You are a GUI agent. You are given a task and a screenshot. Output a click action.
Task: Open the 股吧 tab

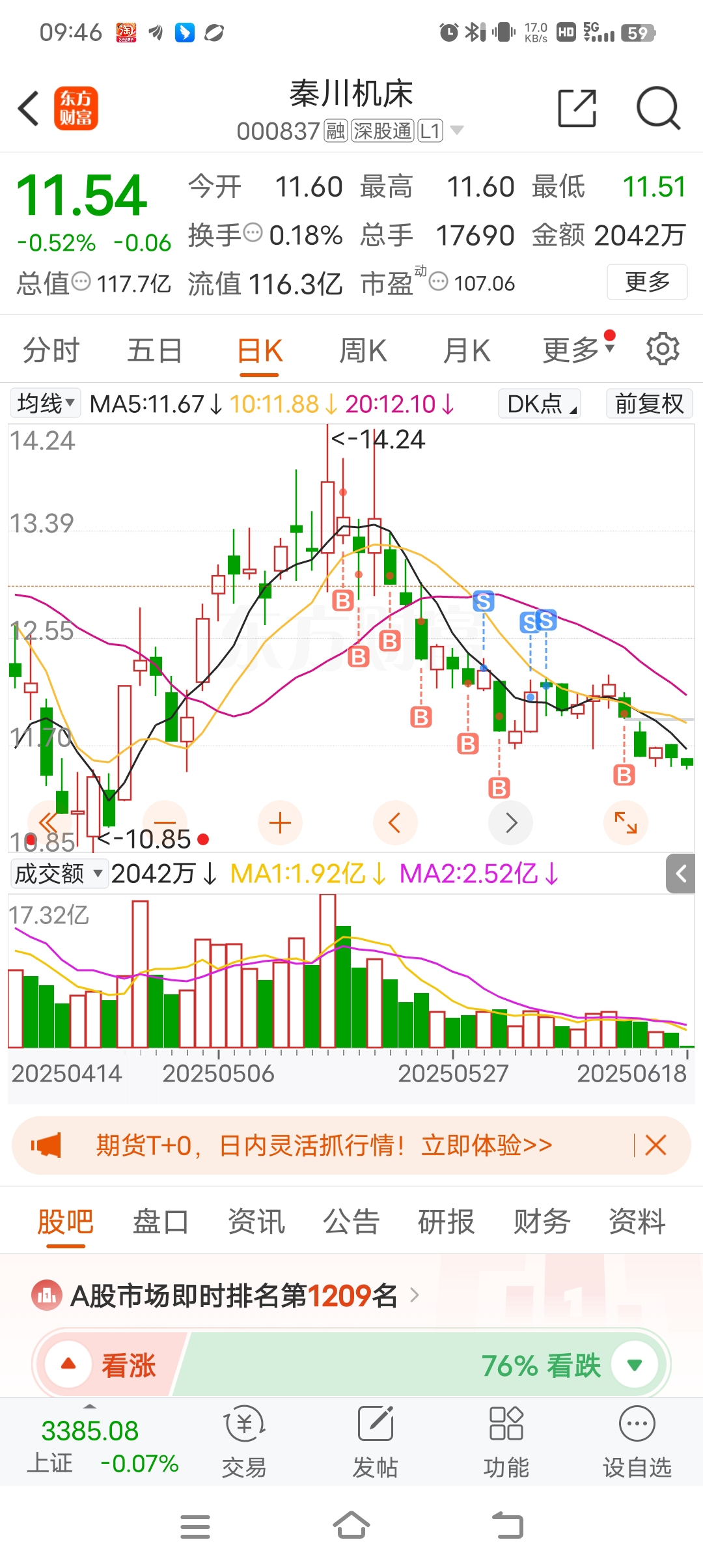[66, 1222]
